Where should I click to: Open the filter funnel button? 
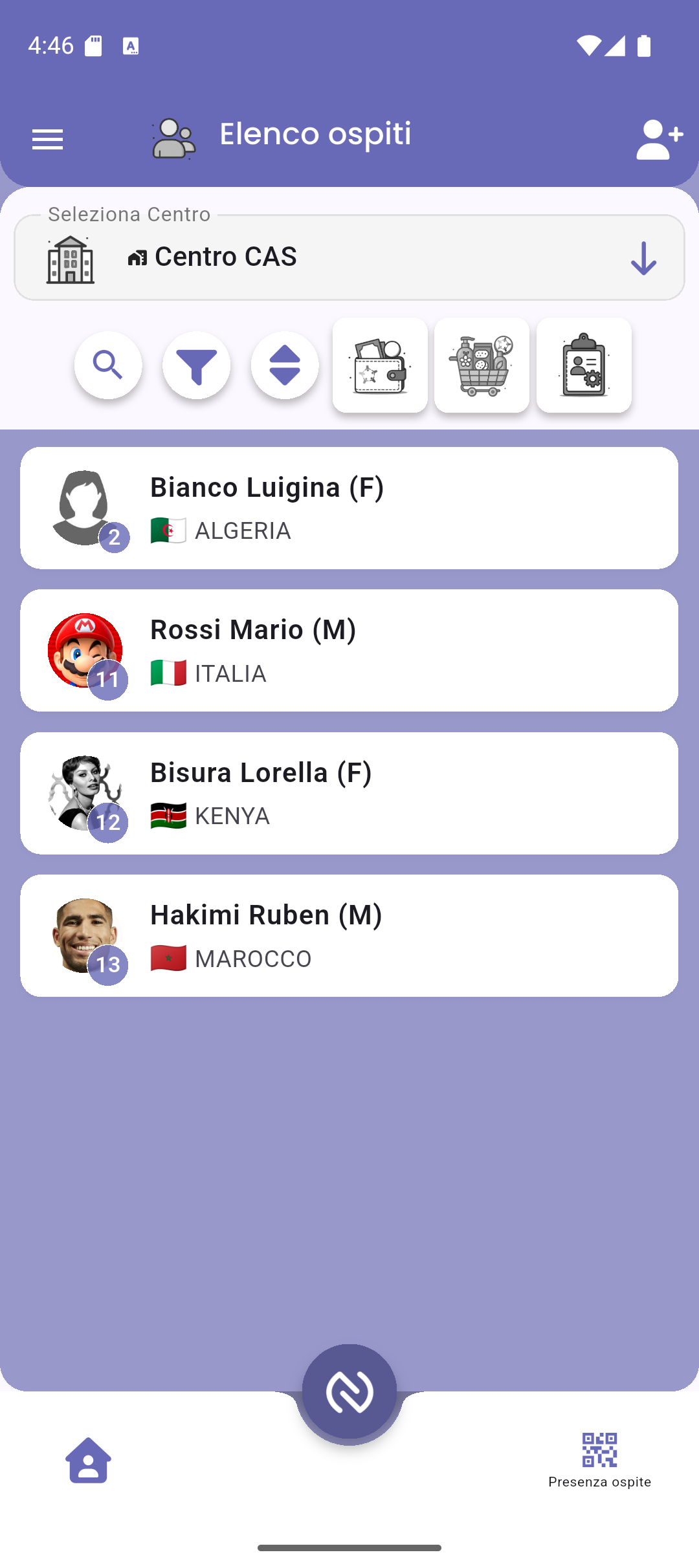click(197, 365)
